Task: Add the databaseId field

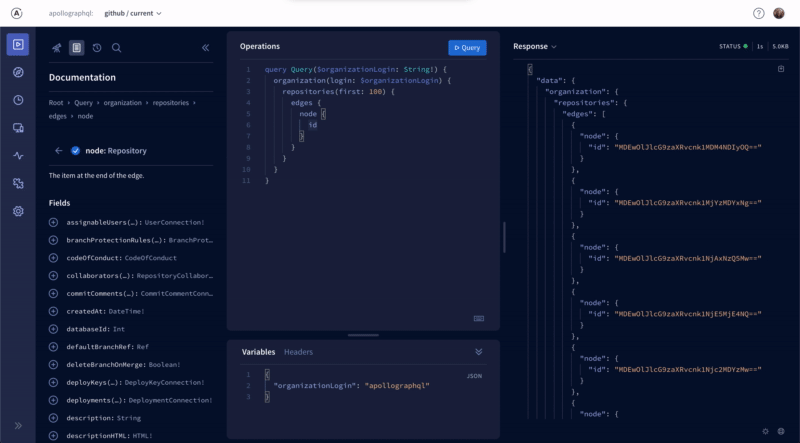Action: click(x=53, y=329)
